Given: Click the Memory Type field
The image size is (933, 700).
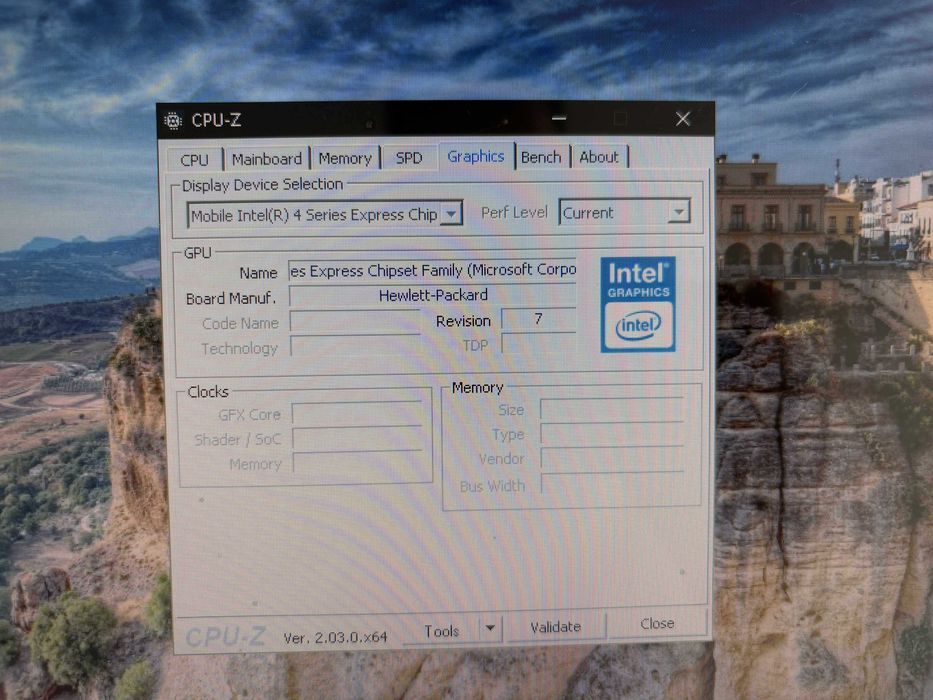Looking at the screenshot, I should [612, 433].
